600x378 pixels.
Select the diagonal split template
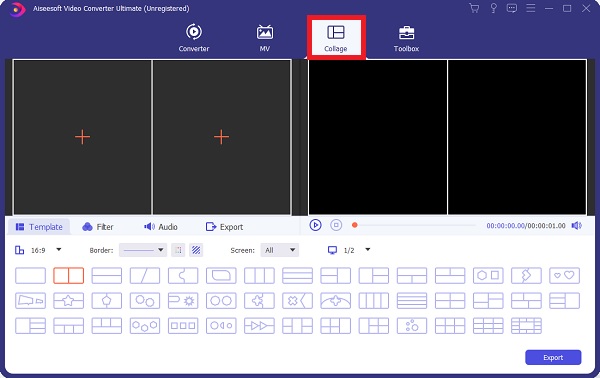(145, 275)
